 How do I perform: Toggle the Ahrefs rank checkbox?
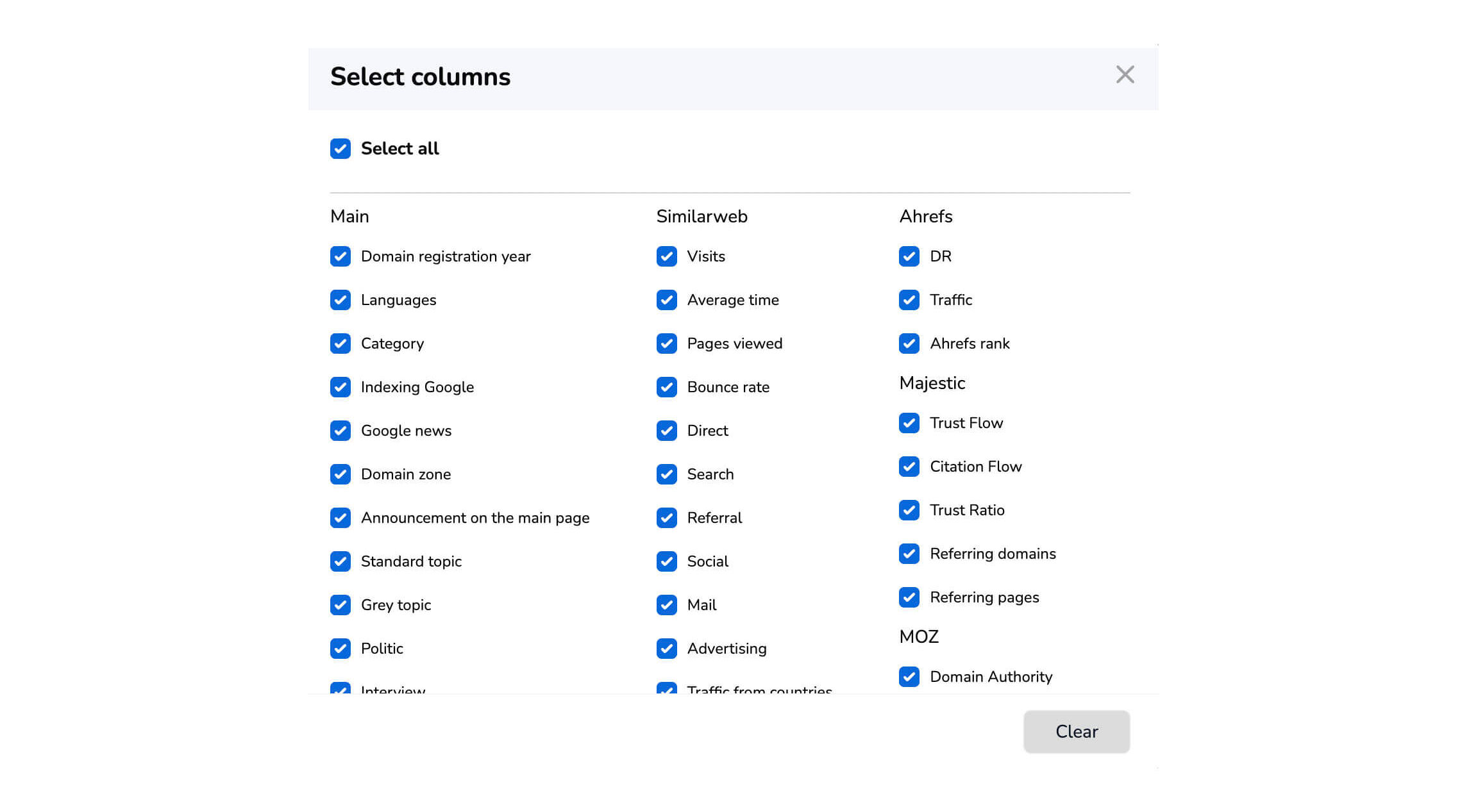(x=909, y=344)
